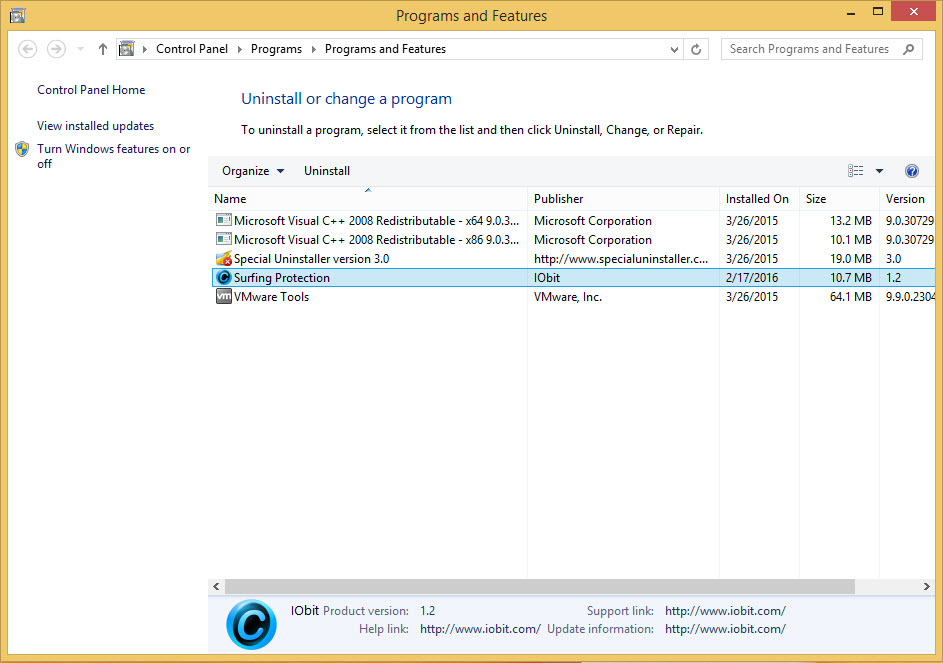943x663 pixels.
Task: Click the title bar window system icon
Action: (17, 15)
